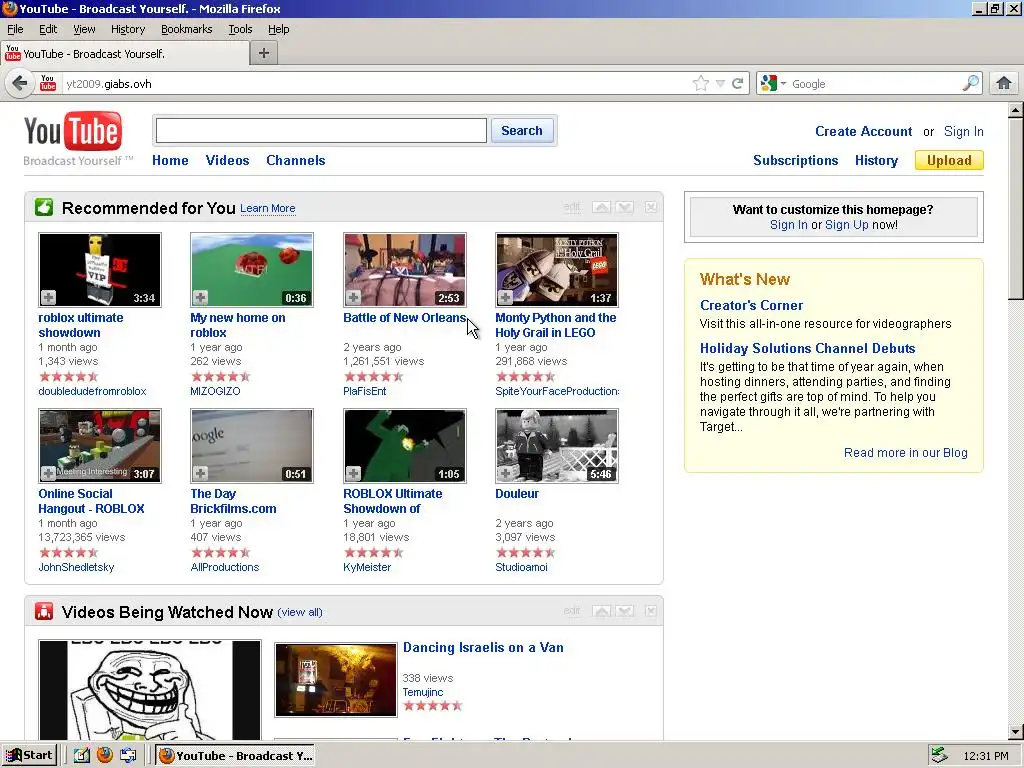The height and width of the screenshot is (768, 1024).
Task: Open the troll face video thumbnail
Action: 150,690
